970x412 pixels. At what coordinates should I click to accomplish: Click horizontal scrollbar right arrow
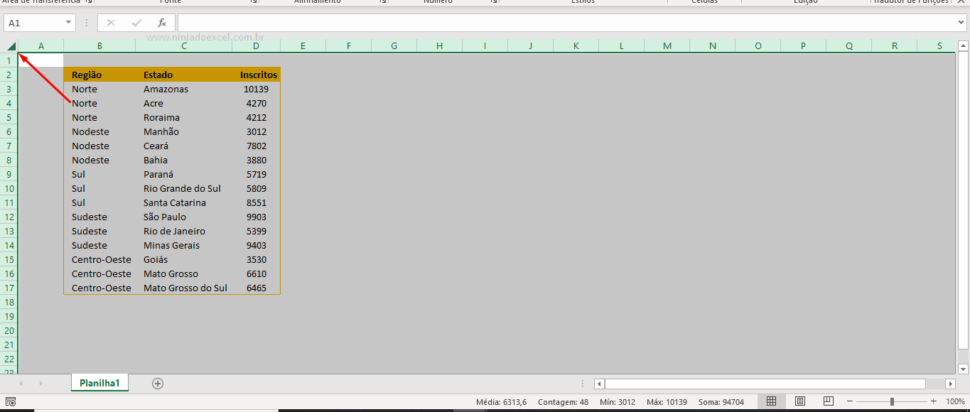pyautogui.click(x=950, y=384)
